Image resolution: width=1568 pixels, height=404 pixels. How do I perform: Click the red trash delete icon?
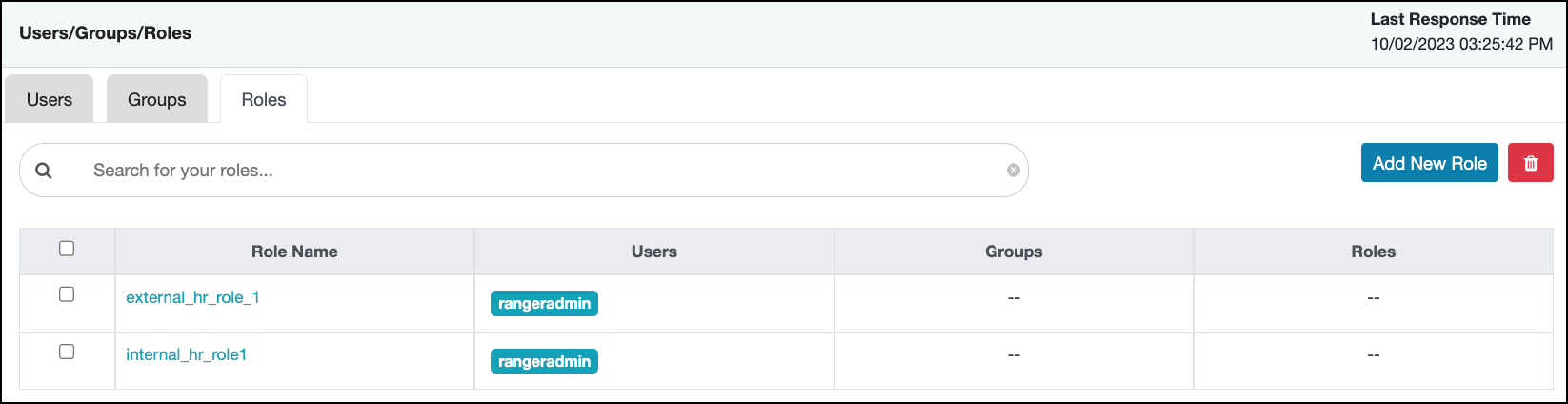[1530, 163]
